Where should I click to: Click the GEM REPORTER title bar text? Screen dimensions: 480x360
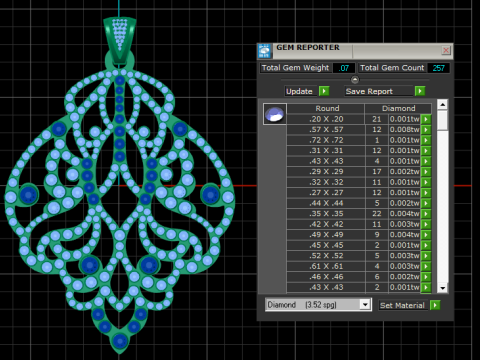(x=308, y=48)
